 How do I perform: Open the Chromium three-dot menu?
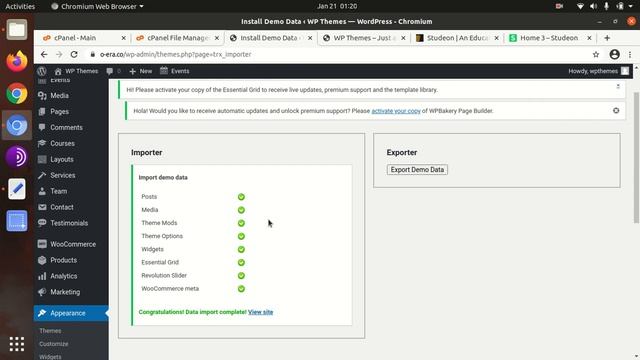click(x=630, y=54)
